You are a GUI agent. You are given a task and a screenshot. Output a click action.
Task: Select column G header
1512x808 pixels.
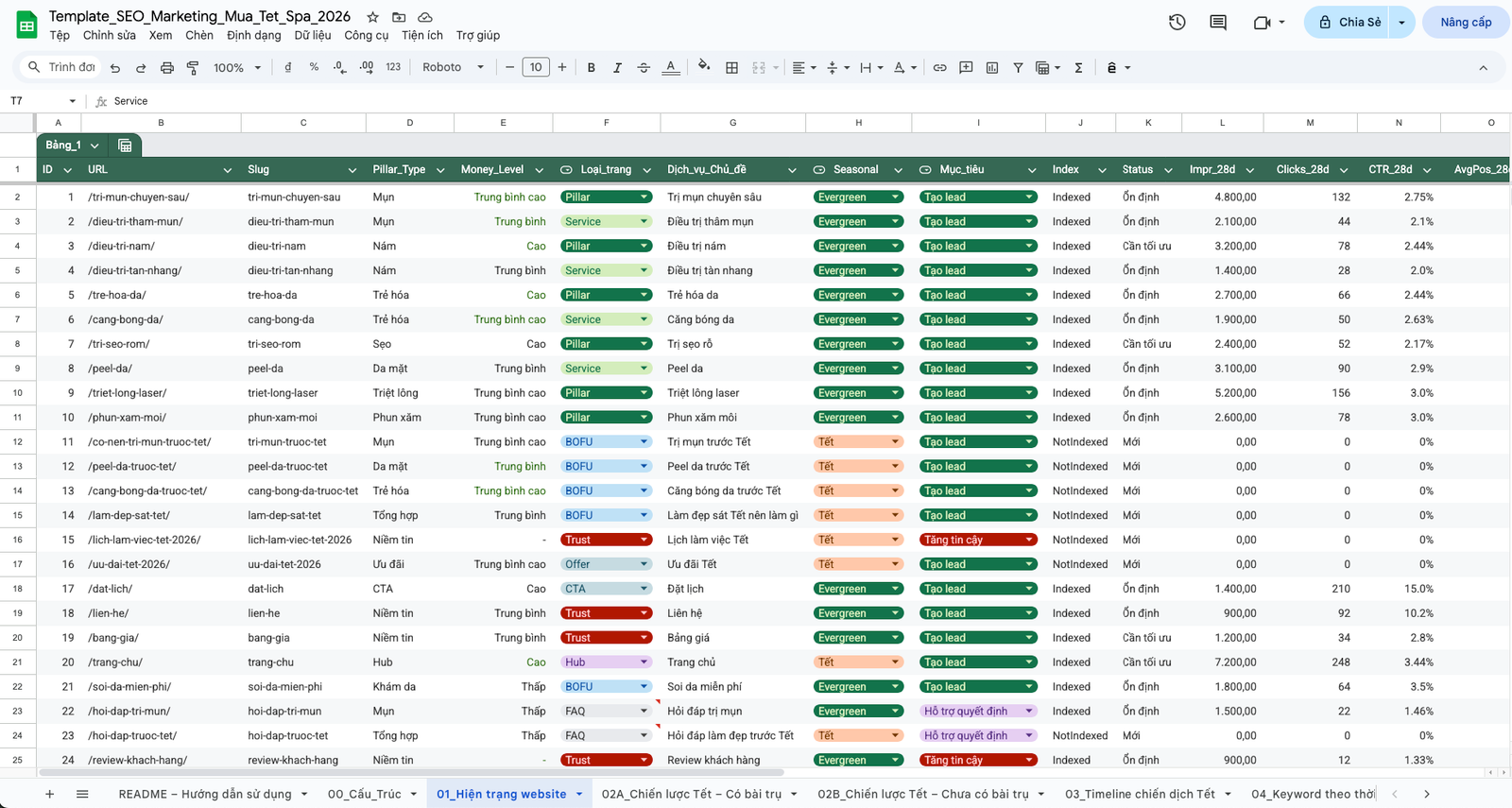(732, 123)
